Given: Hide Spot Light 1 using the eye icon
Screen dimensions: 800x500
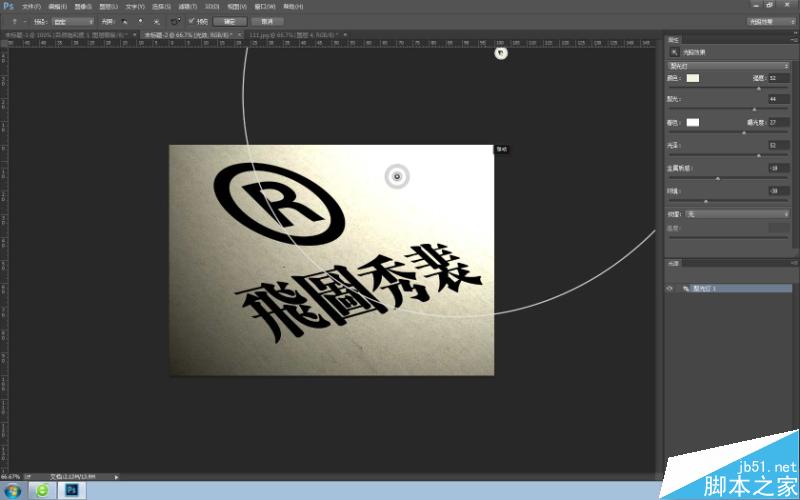Looking at the screenshot, I should (x=669, y=288).
